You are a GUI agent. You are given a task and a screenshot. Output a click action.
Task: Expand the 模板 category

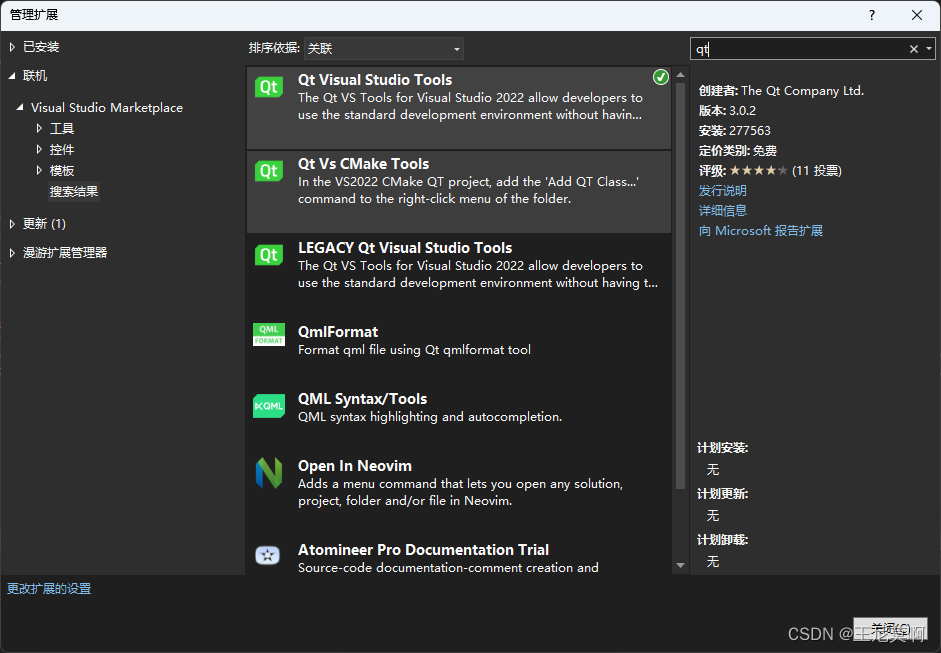tap(39, 170)
